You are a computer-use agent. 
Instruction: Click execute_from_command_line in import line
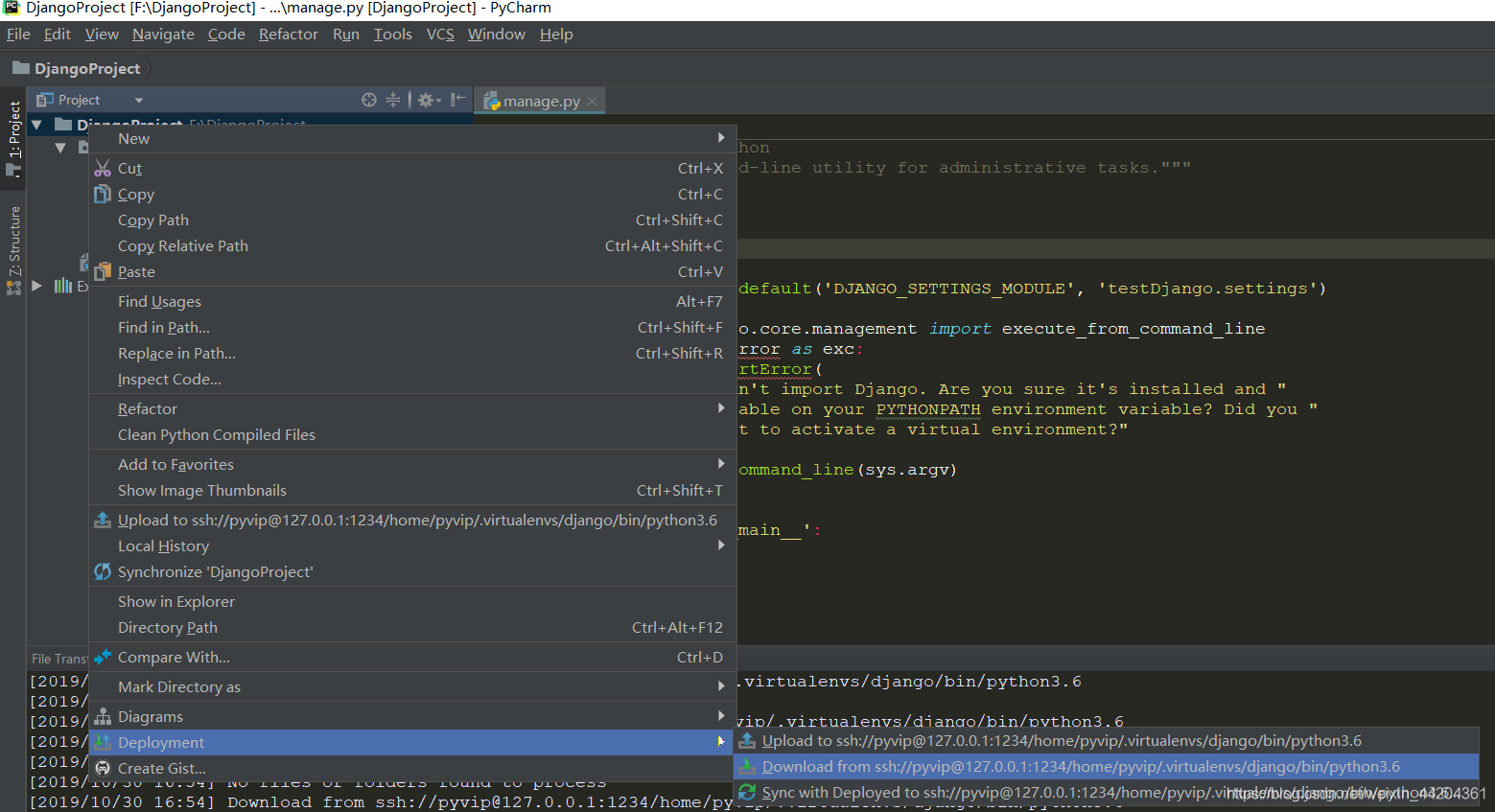pos(1133,329)
